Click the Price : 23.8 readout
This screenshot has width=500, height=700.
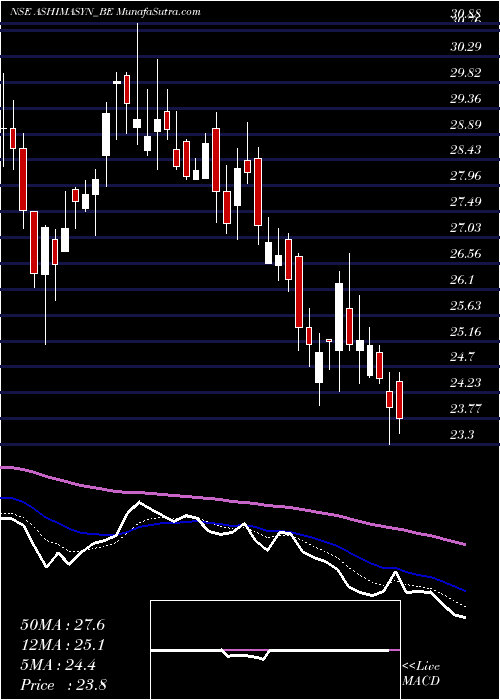[62, 685]
